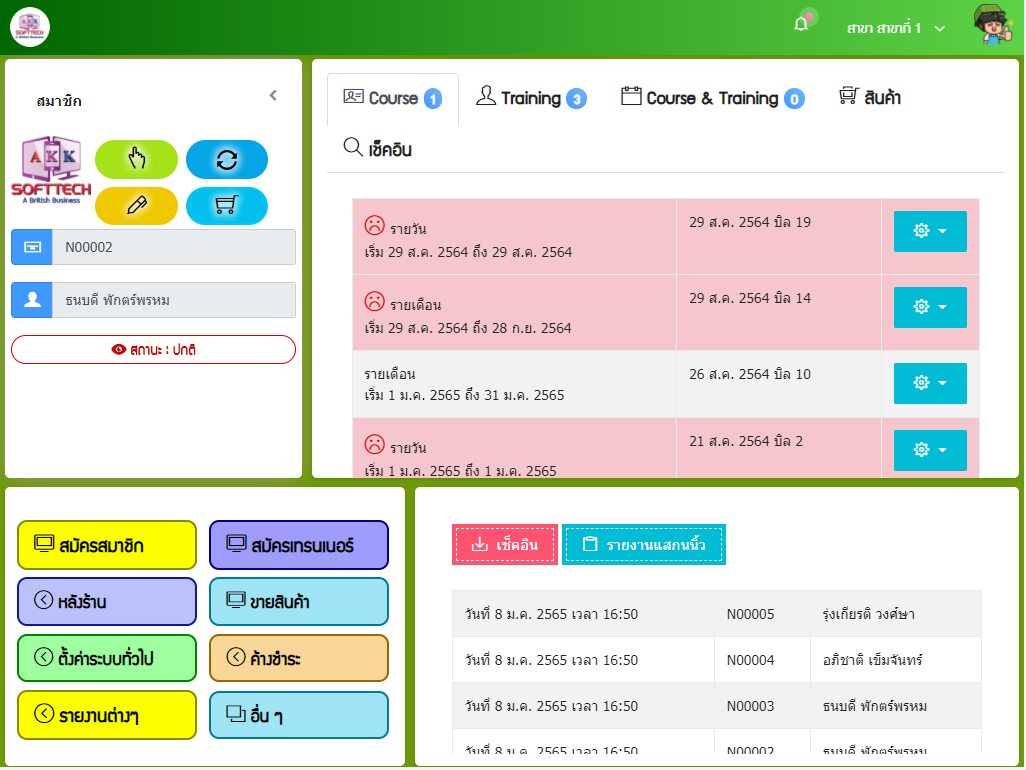Click the magnifier เช็คอิน search icon
Screen dimensions: 1026x770
point(353,148)
